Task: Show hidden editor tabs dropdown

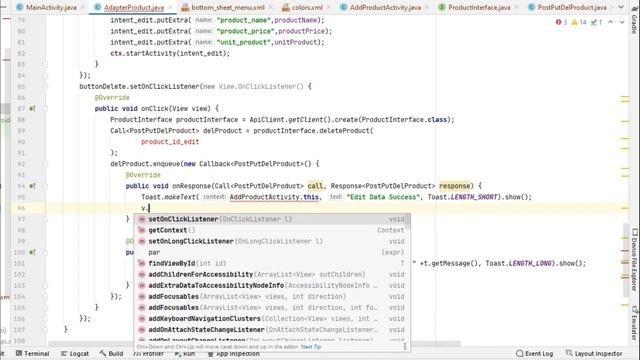Action: (x=621, y=7)
